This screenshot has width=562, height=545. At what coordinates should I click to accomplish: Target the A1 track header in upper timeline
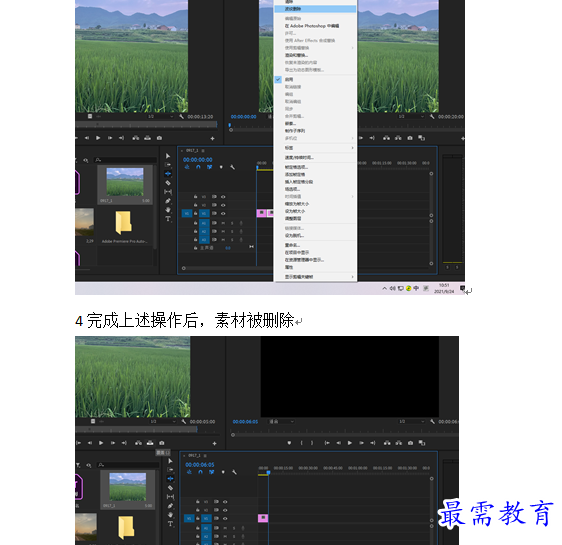point(204,223)
